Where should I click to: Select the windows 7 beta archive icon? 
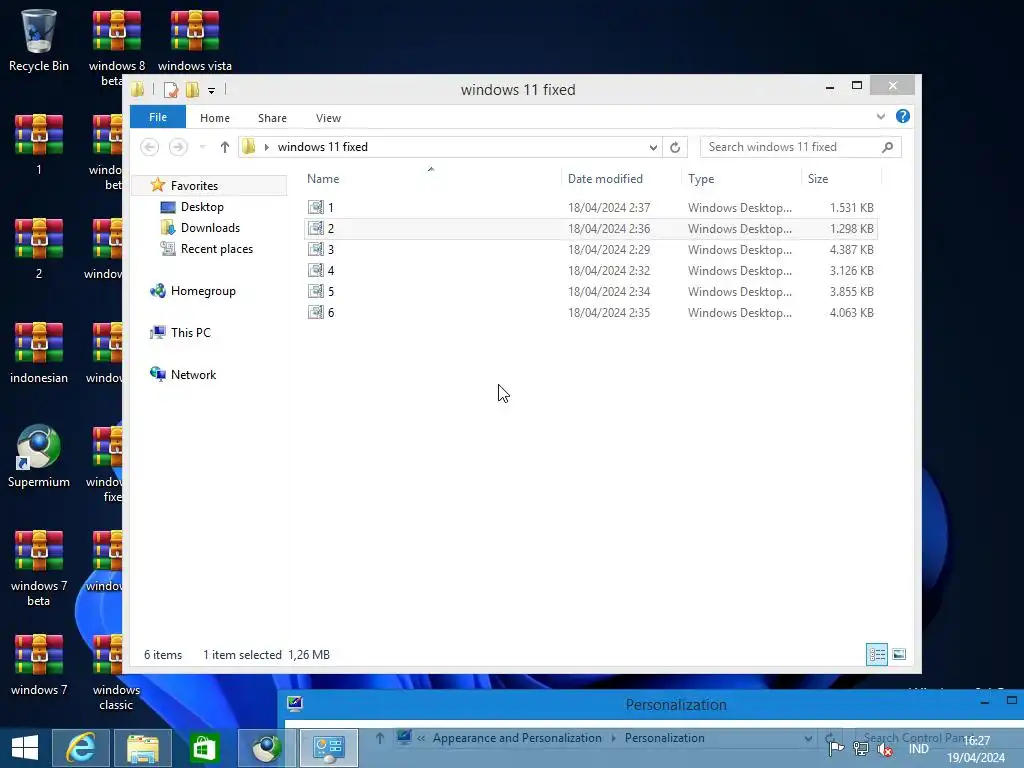tap(39, 567)
